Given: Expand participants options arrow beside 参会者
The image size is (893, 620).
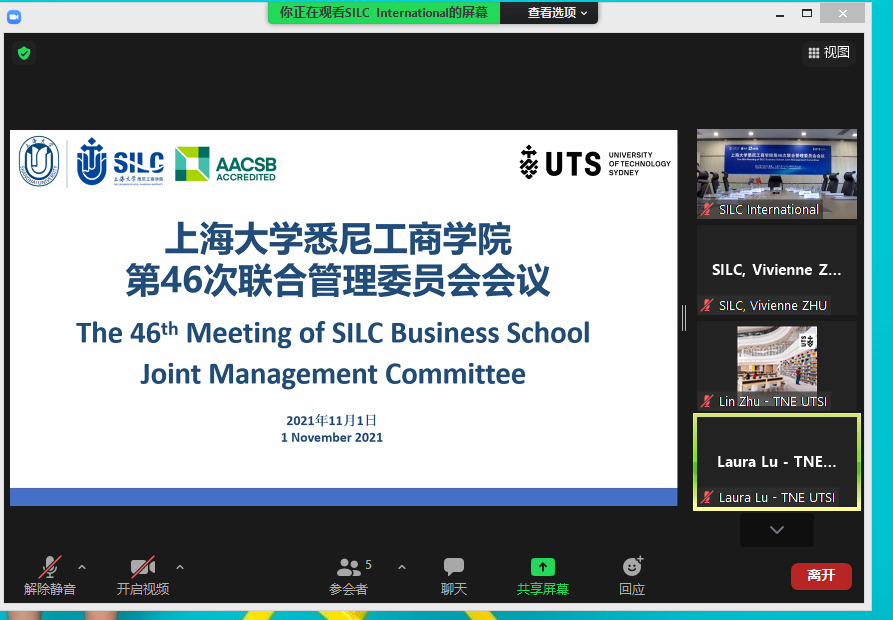Looking at the screenshot, I should [402, 567].
